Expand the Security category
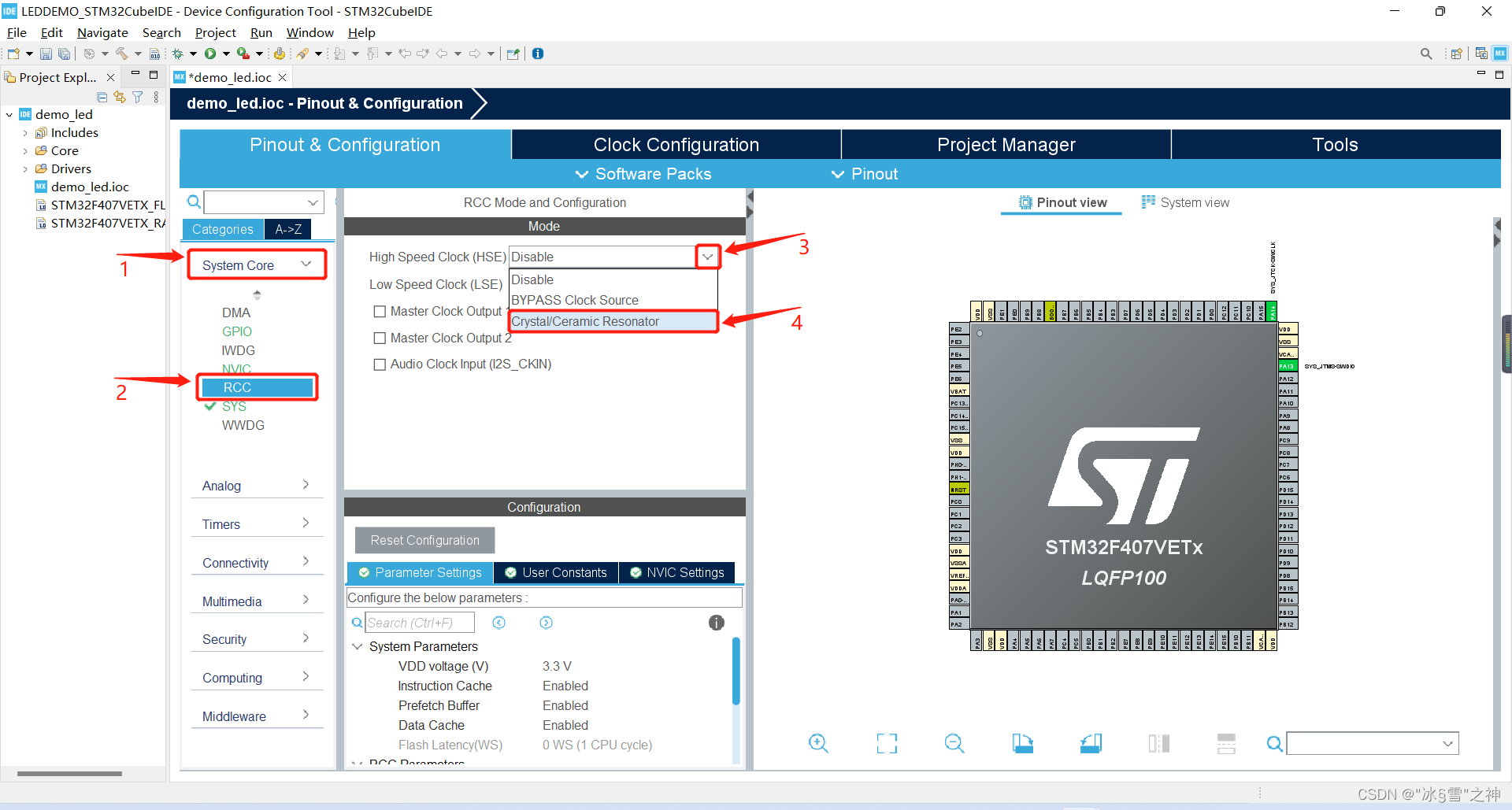The width and height of the screenshot is (1512, 810). (x=257, y=639)
